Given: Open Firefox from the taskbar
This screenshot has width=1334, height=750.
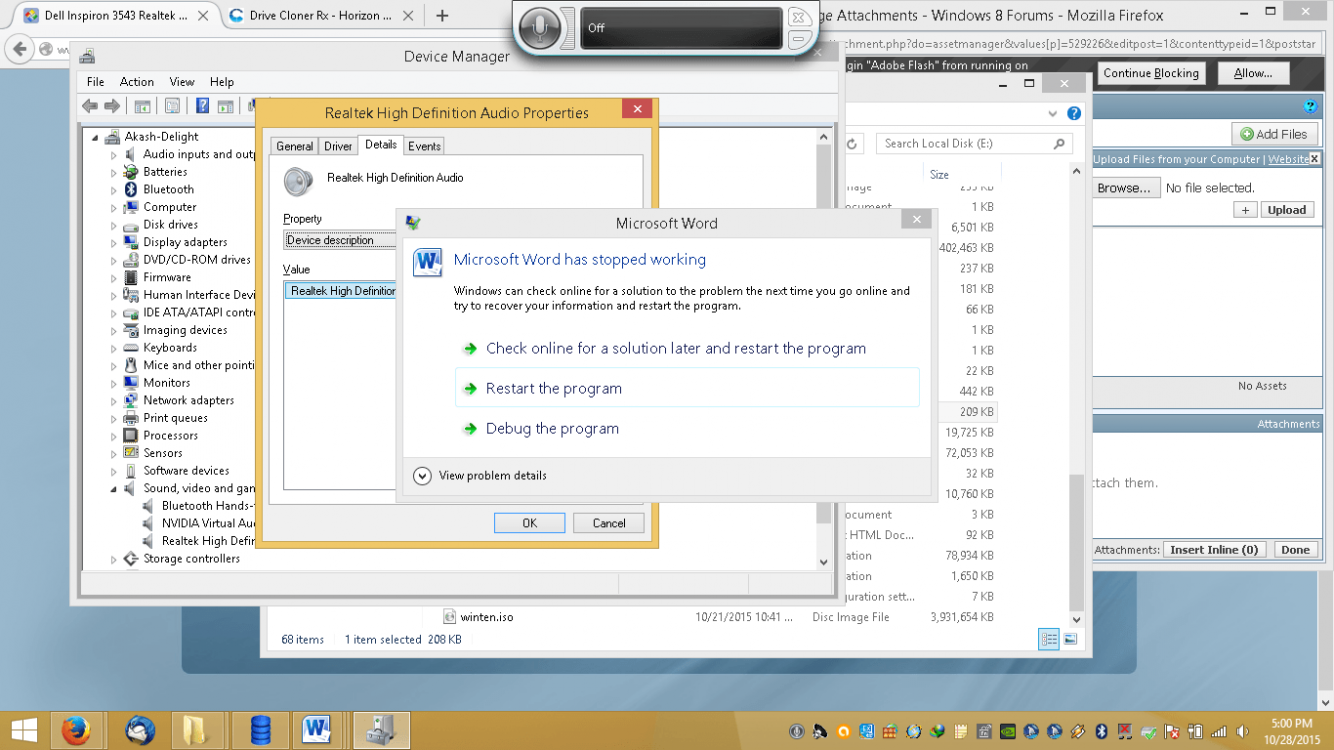Looking at the screenshot, I should tap(77, 729).
